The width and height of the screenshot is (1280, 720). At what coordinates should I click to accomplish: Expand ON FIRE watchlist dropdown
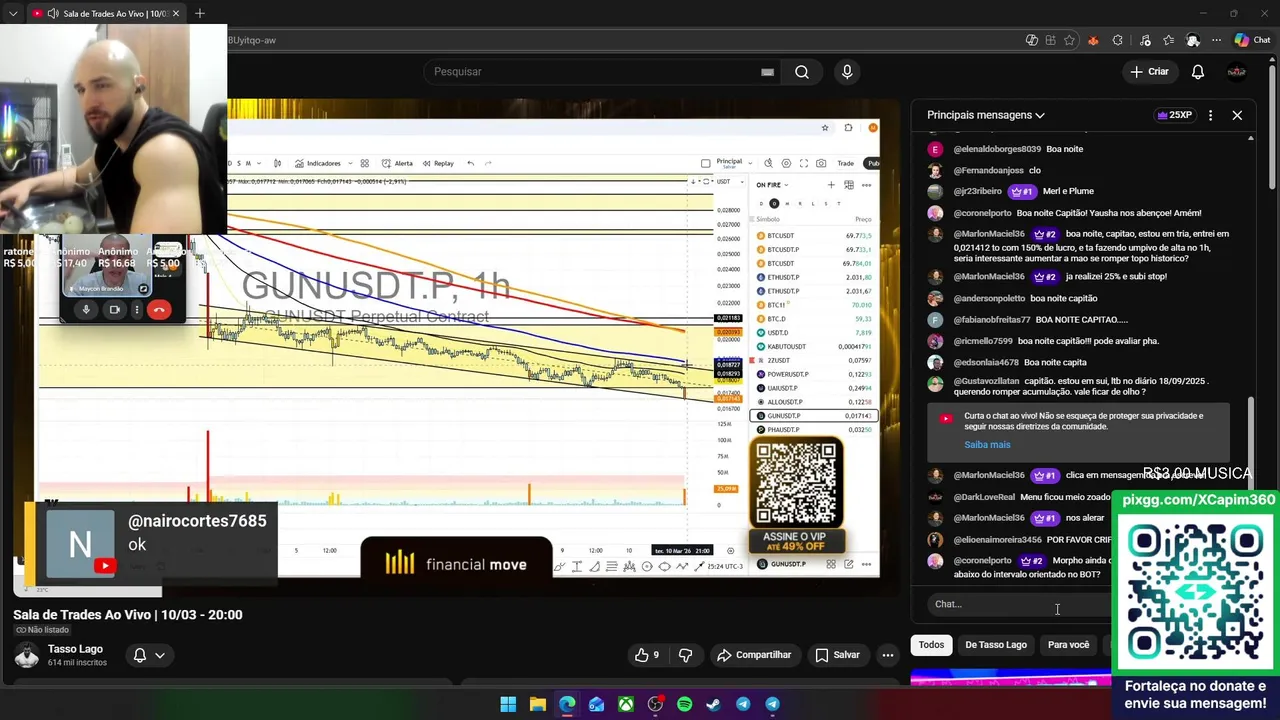[772, 185]
